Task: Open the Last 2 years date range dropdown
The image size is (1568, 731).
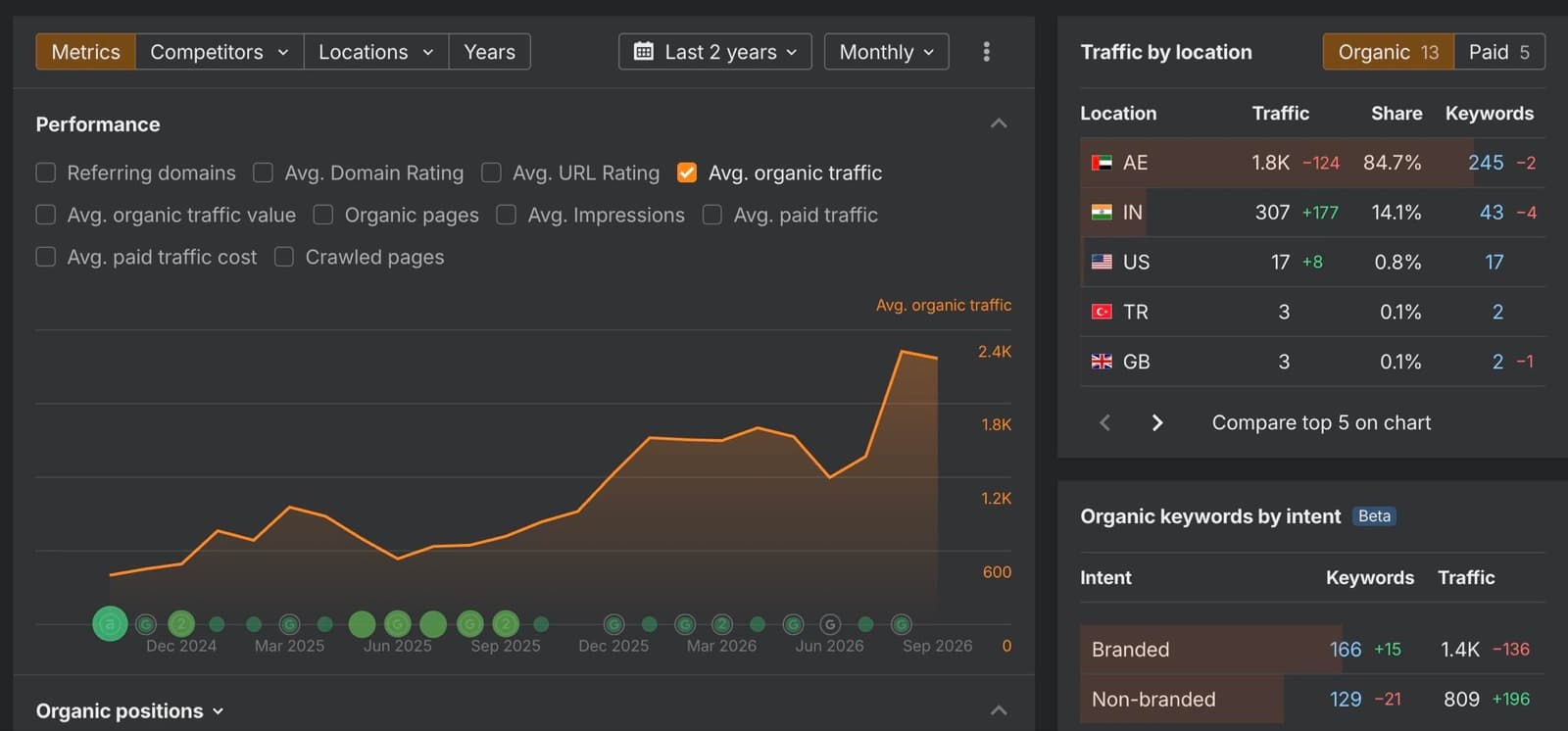Action: coord(715,52)
